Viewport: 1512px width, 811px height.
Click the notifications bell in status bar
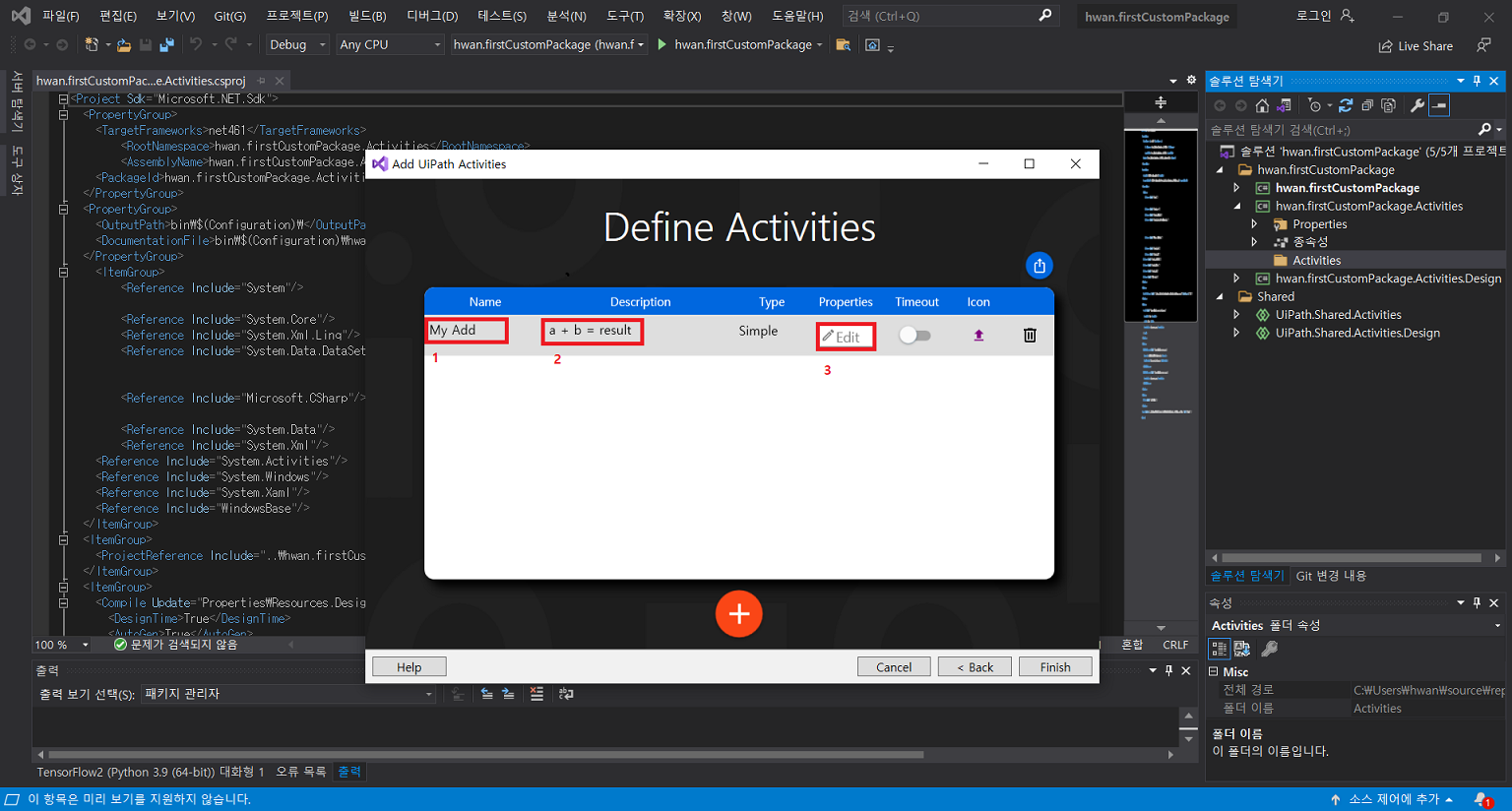click(1482, 799)
